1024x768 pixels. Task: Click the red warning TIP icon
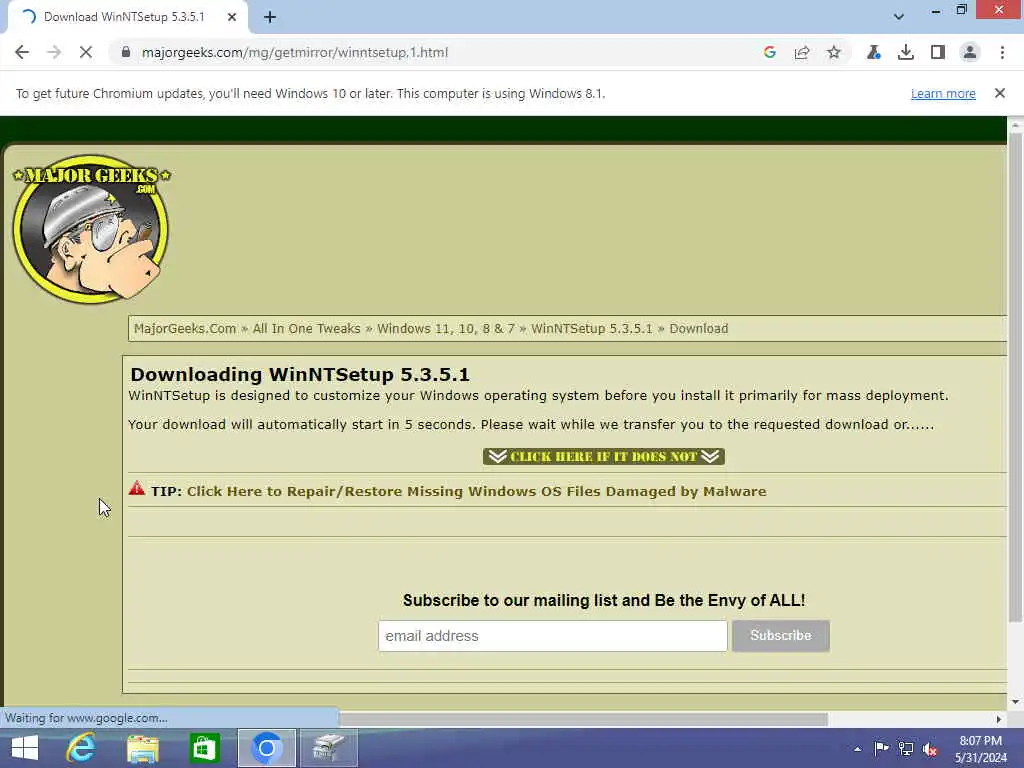[x=136, y=488]
